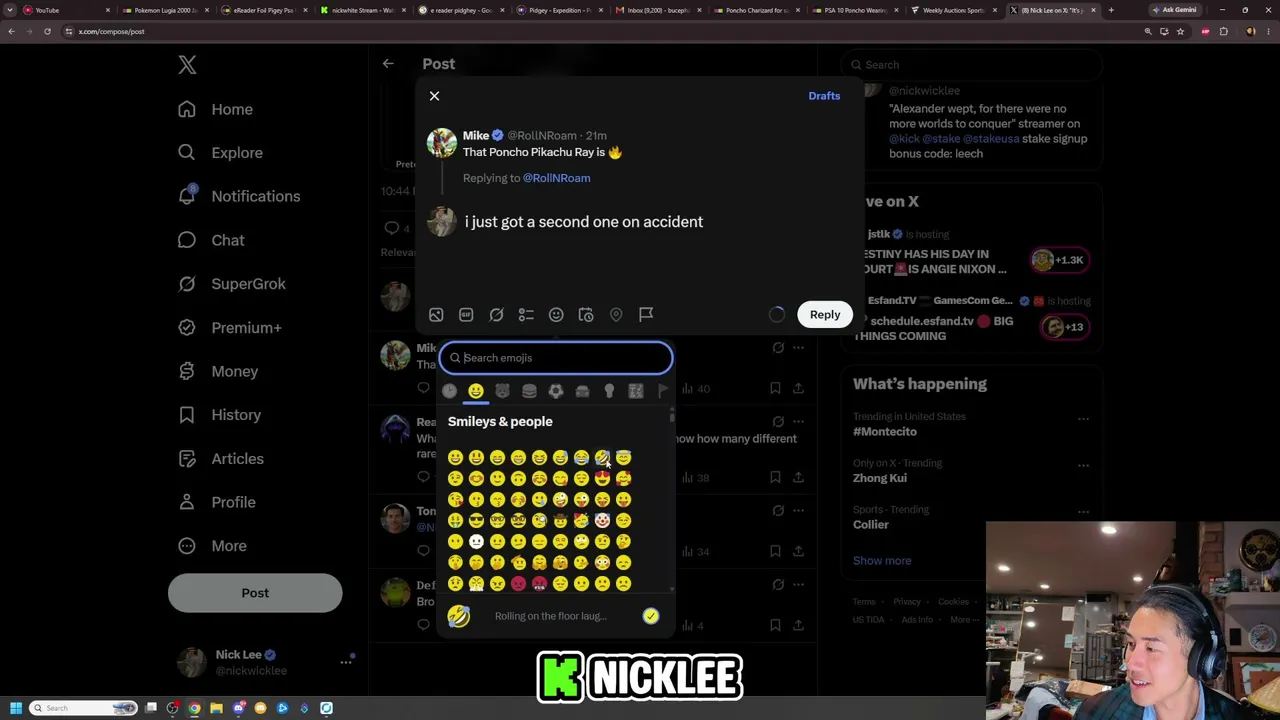Go back with the Post arrow
The width and height of the screenshot is (1280, 720).
[388, 64]
